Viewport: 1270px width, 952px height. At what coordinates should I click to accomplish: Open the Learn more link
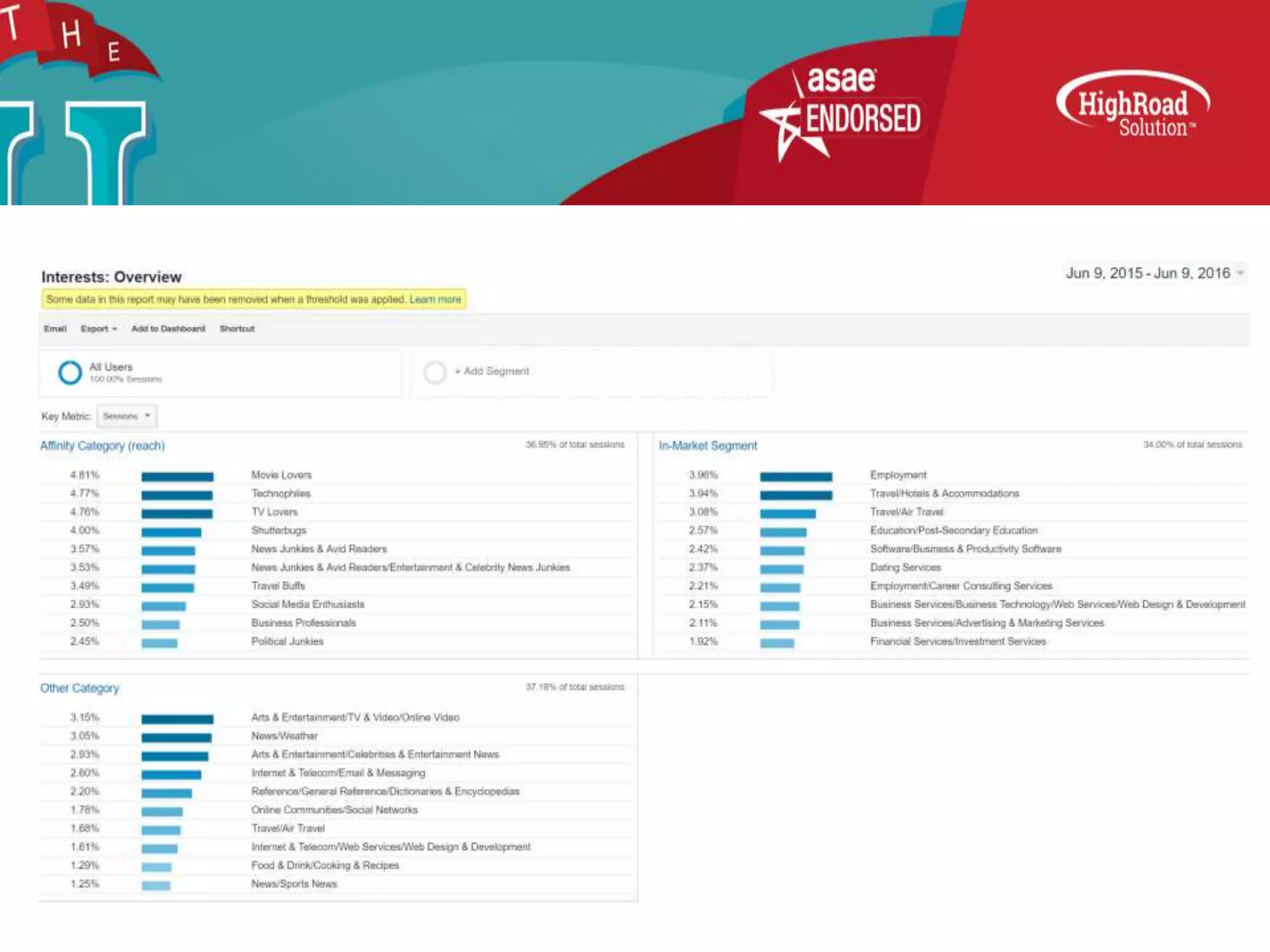[435, 299]
